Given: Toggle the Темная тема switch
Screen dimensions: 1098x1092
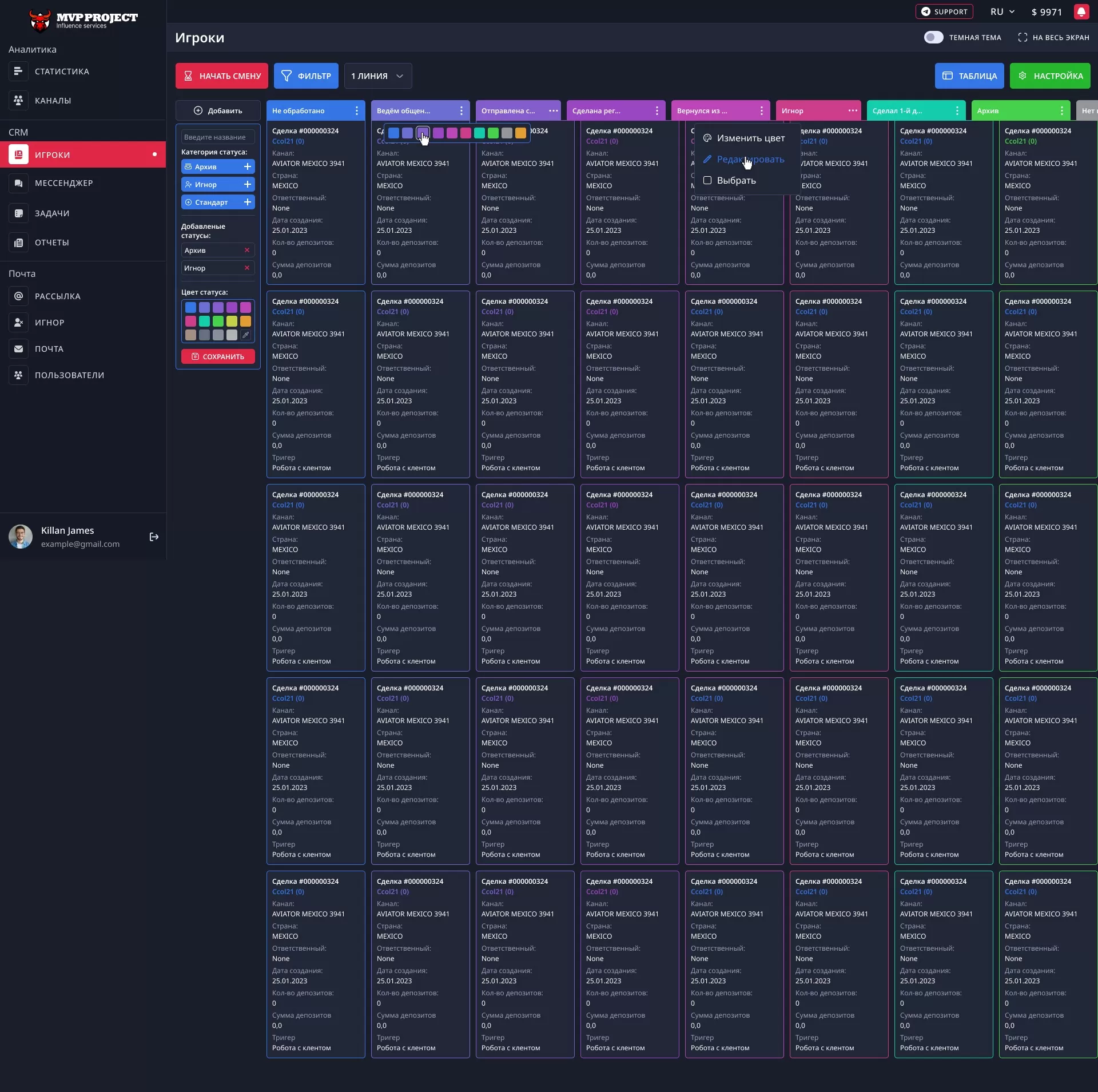Looking at the screenshot, I should click(933, 37).
